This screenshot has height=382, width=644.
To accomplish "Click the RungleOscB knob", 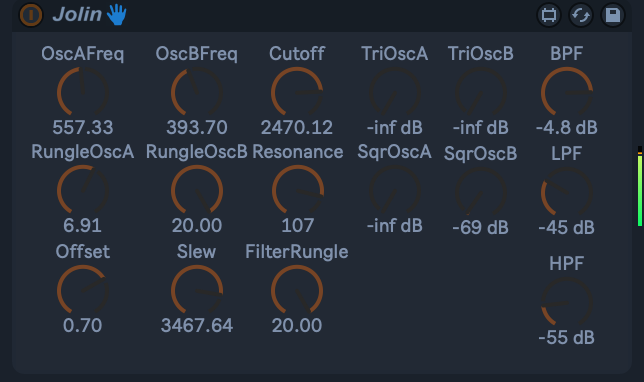I will (x=197, y=190).
